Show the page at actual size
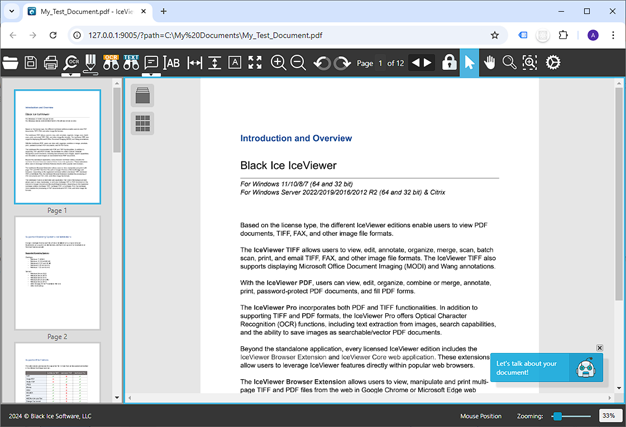 (x=234, y=63)
